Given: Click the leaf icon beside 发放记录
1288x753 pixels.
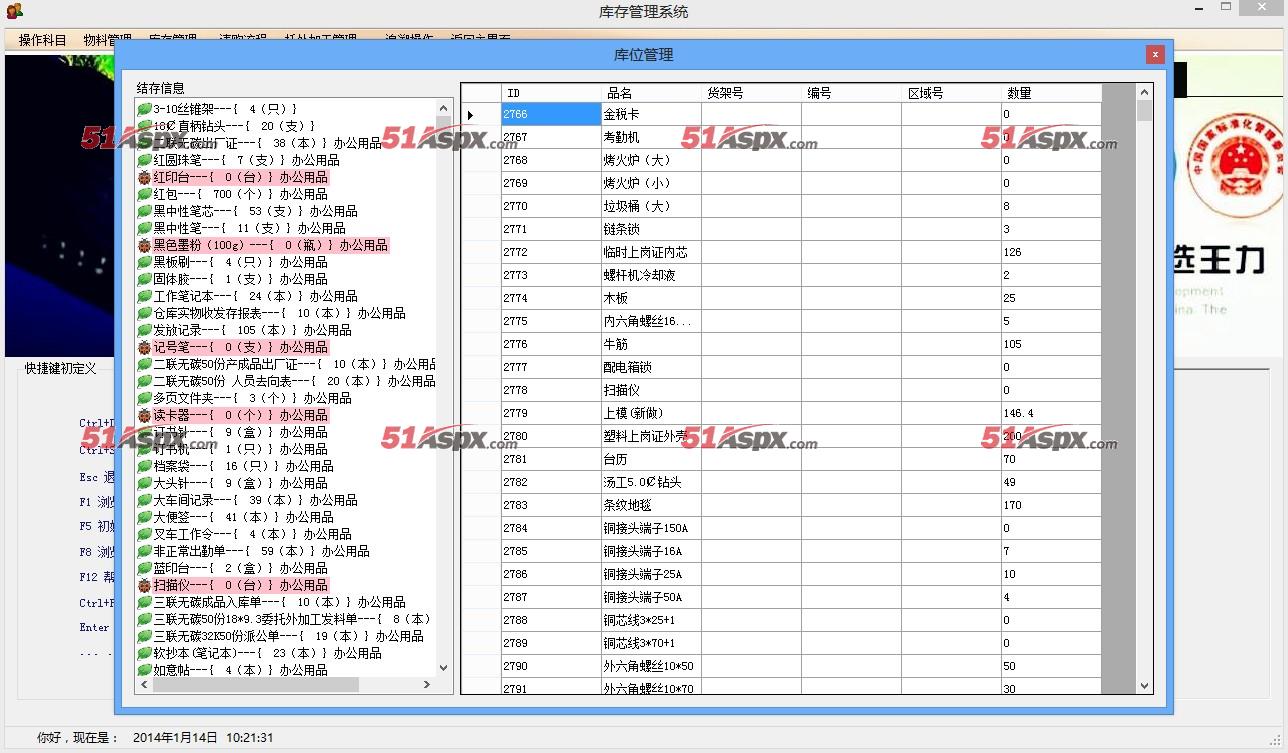Looking at the screenshot, I should click(145, 330).
